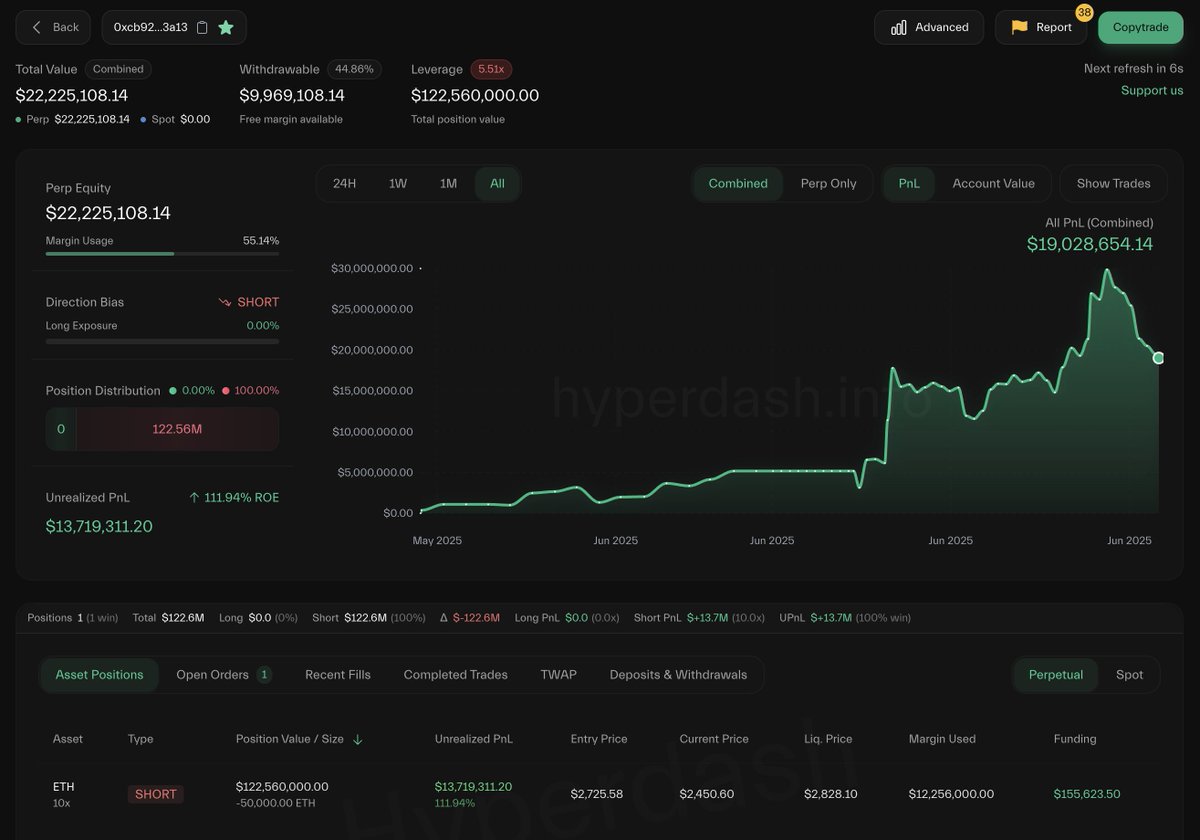Expand the Show Trades overlay
This screenshot has width=1200, height=840.
tap(1113, 183)
